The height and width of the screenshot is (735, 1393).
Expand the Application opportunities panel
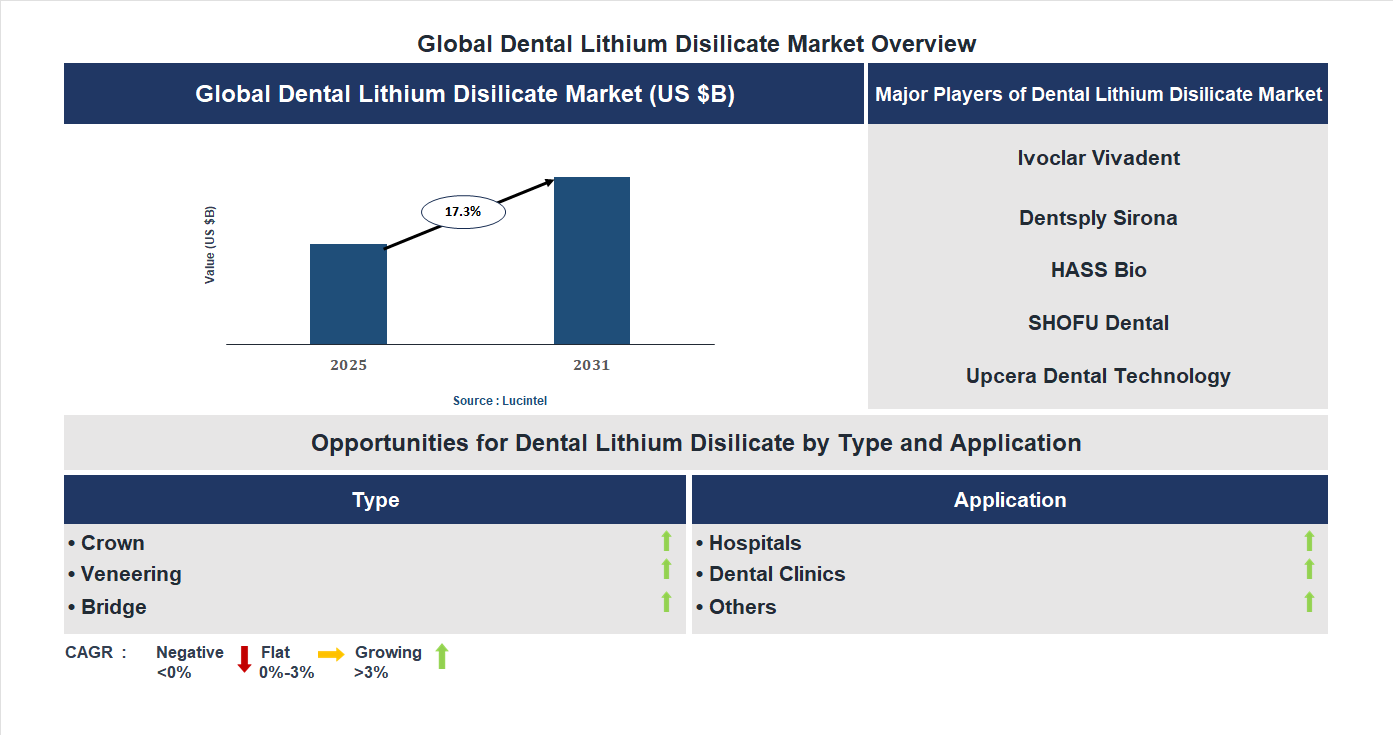tap(1010, 499)
